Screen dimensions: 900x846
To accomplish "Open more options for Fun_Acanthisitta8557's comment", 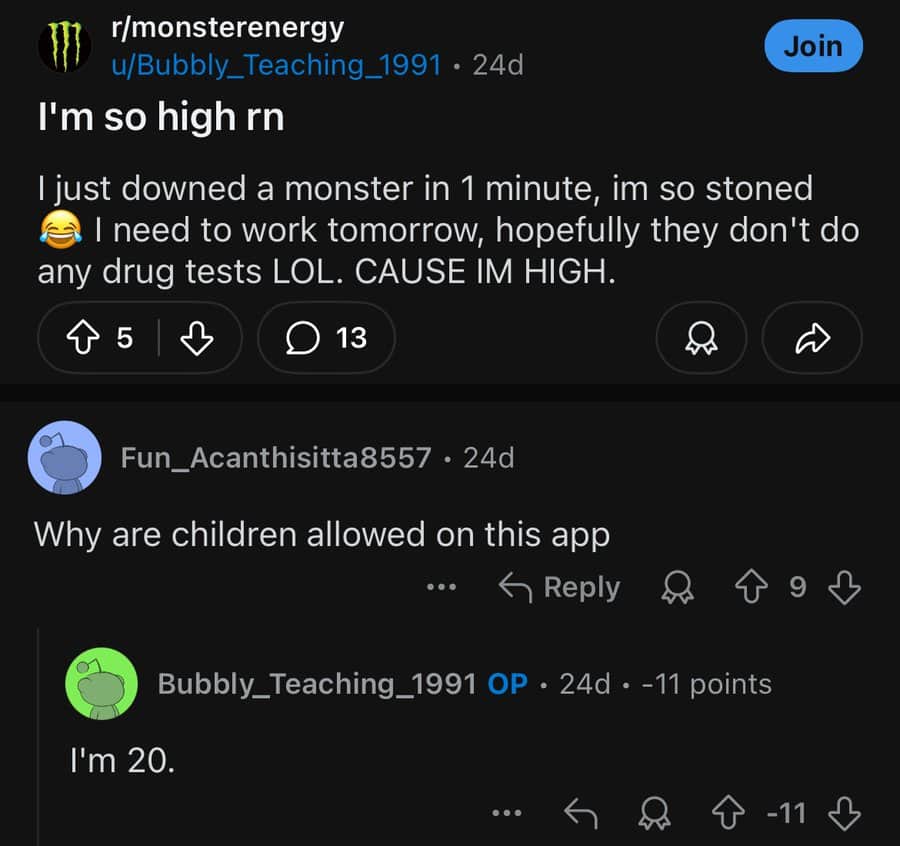I will coord(440,588).
